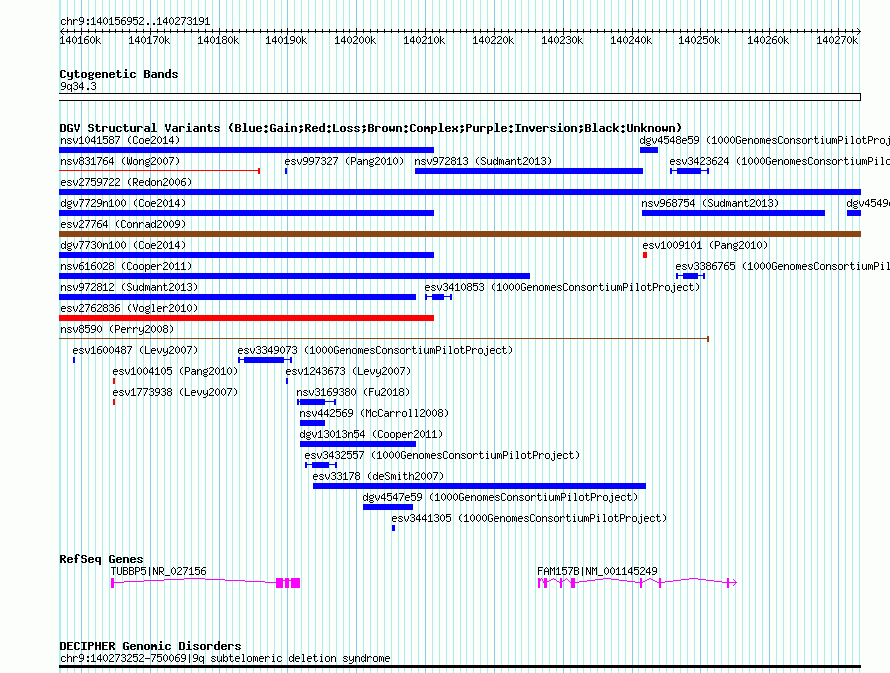Viewport: 890px width, 673px height.
Task: Open the dgv7729n100 (Coe2014) label
Action: pyautogui.click(x=123, y=203)
